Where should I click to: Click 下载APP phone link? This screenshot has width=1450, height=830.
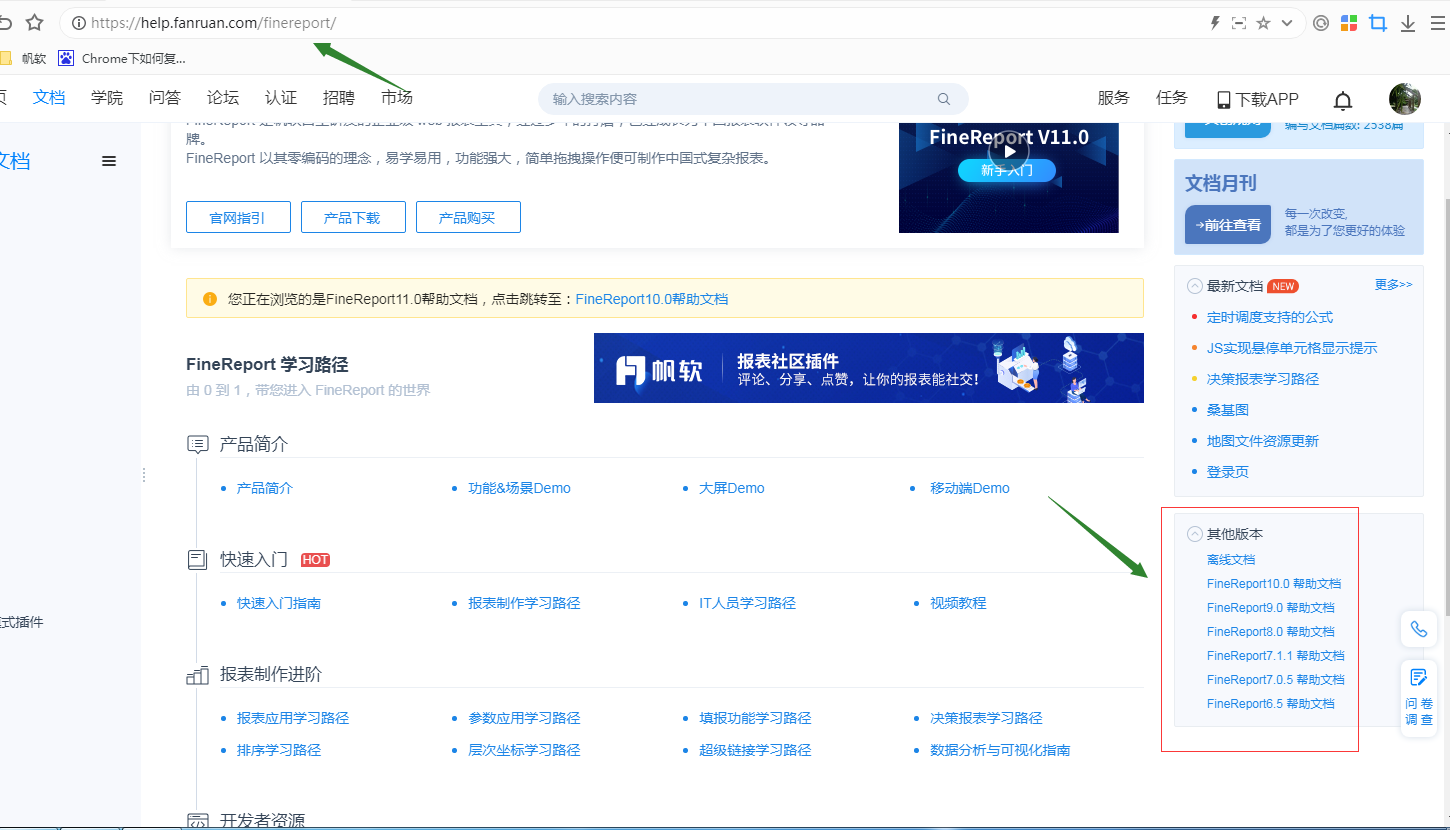tap(1257, 99)
